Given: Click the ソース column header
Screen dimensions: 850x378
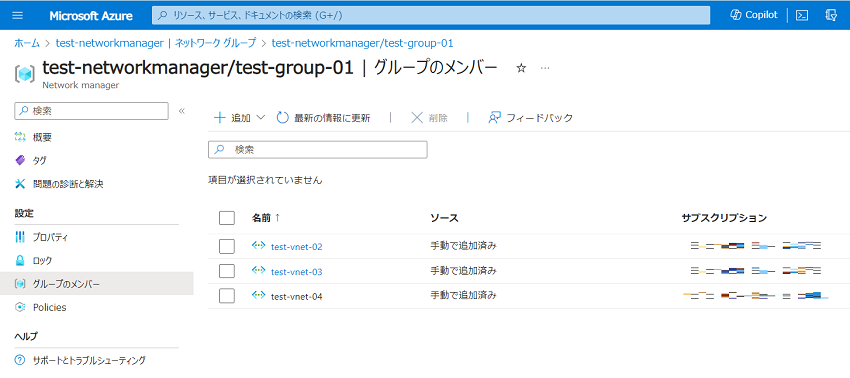Looking at the screenshot, I should tap(444, 218).
